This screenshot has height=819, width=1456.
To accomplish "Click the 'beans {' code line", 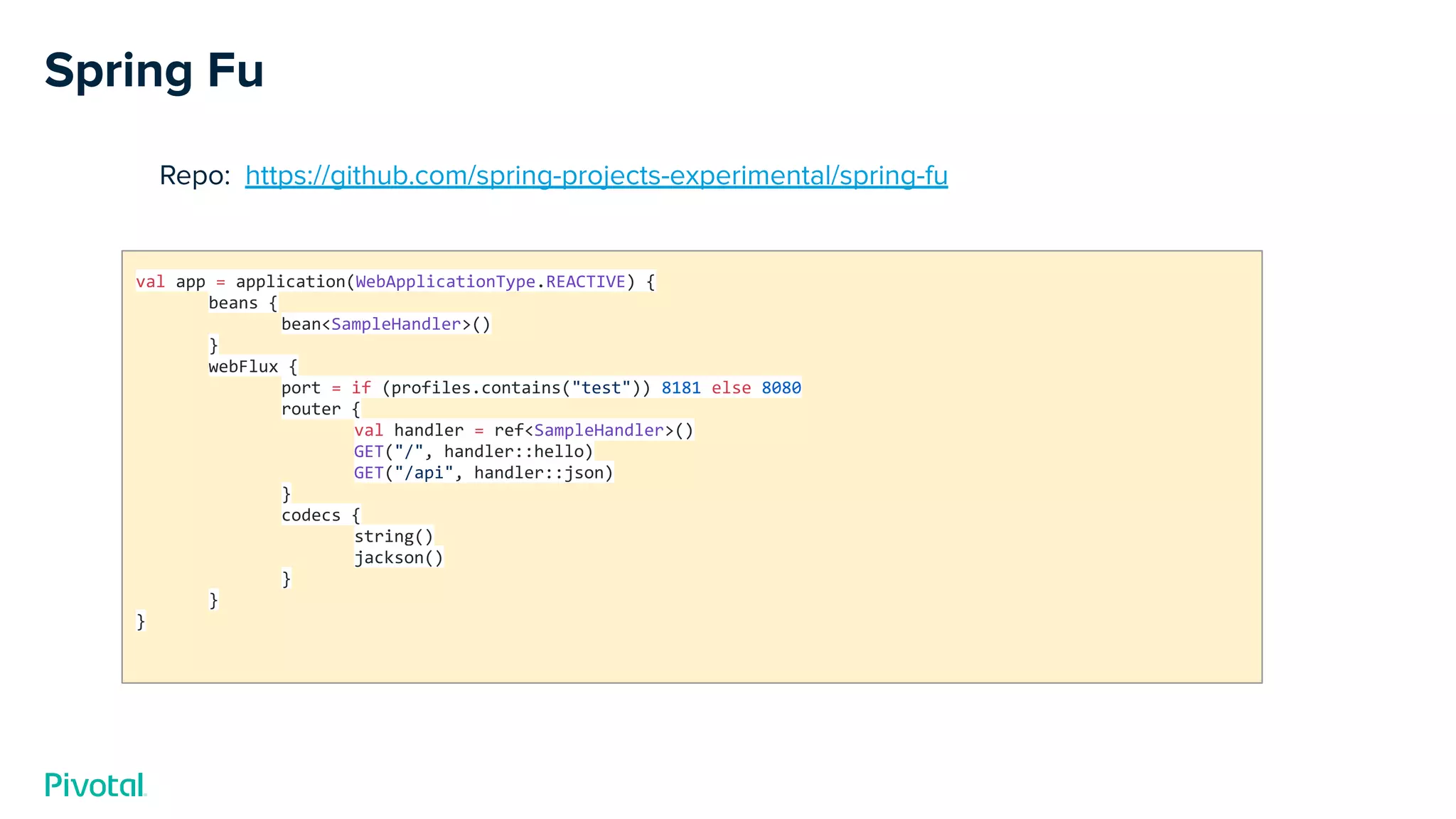I will tap(242, 303).
